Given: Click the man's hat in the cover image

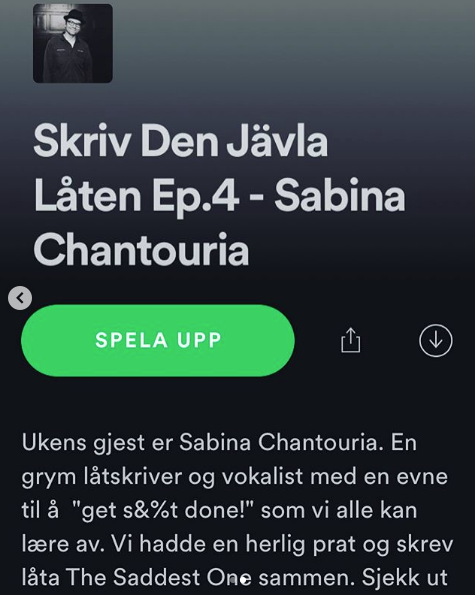Looking at the screenshot, I should click(x=73, y=18).
